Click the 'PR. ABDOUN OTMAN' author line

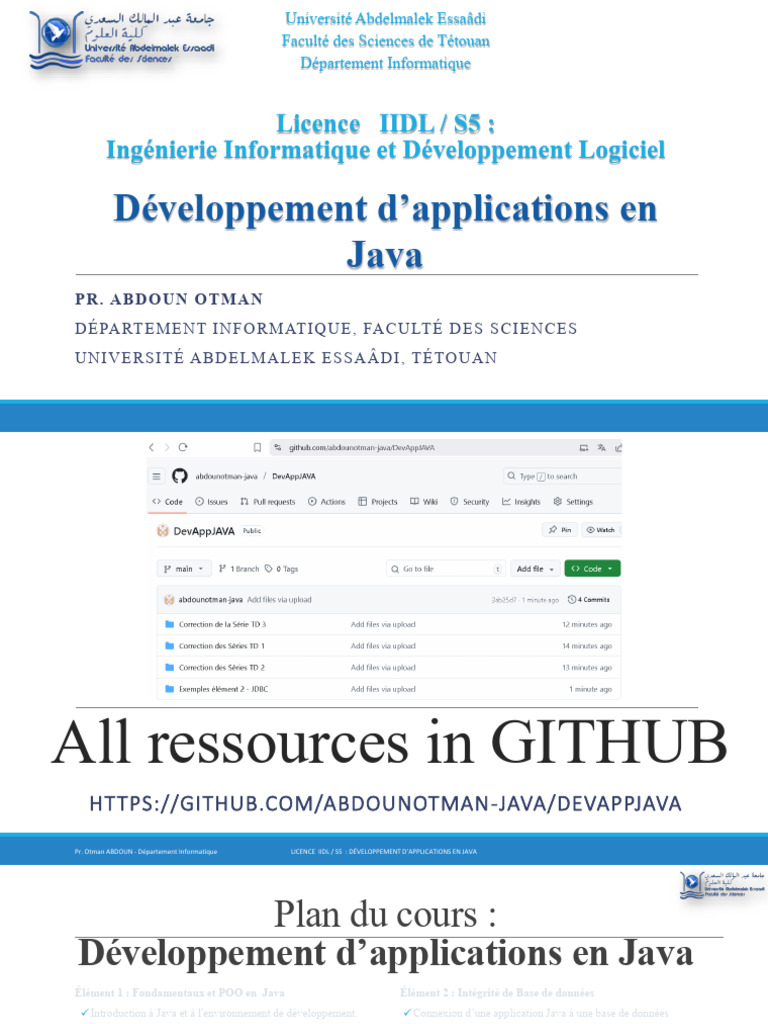[168, 299]
